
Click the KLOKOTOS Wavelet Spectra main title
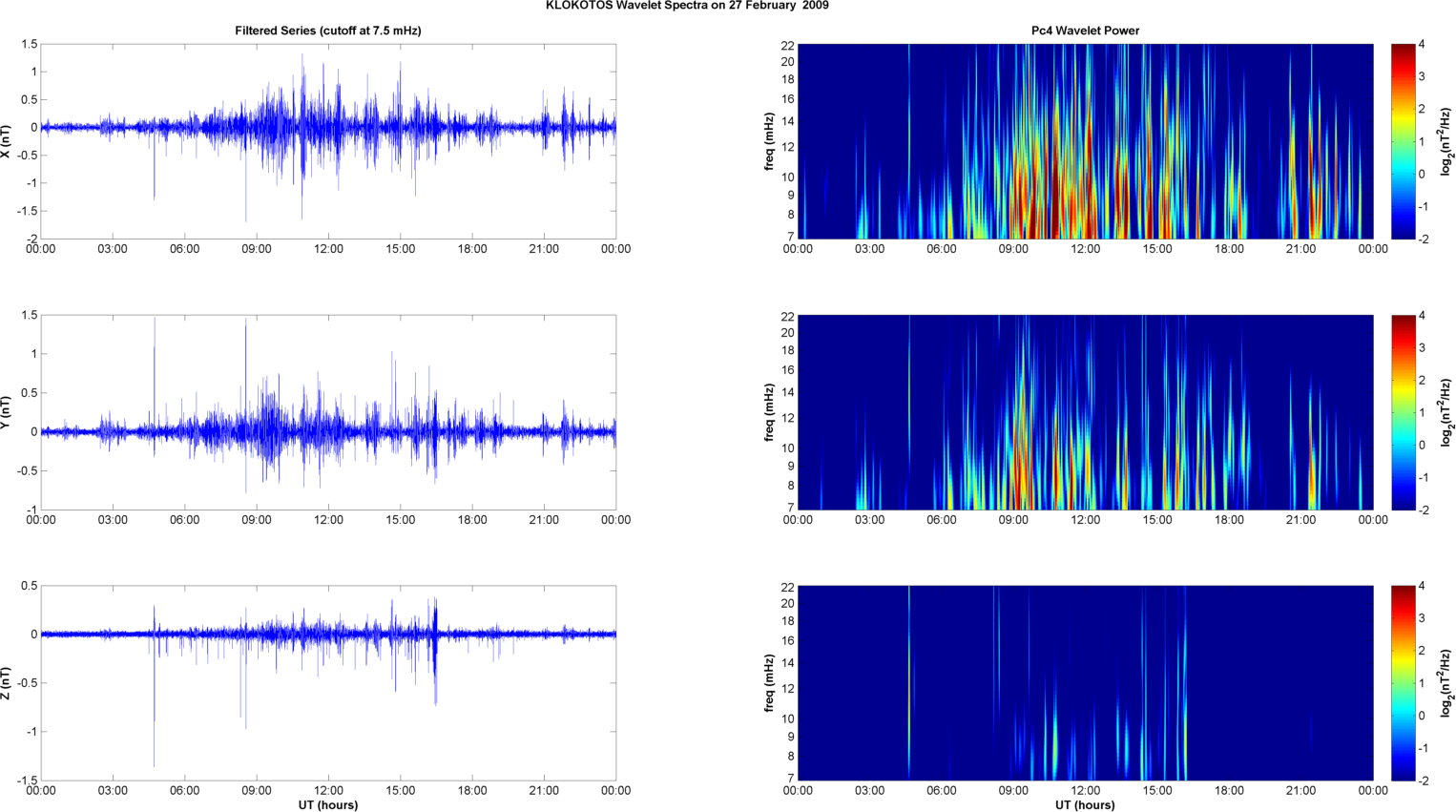click(687, 6)
